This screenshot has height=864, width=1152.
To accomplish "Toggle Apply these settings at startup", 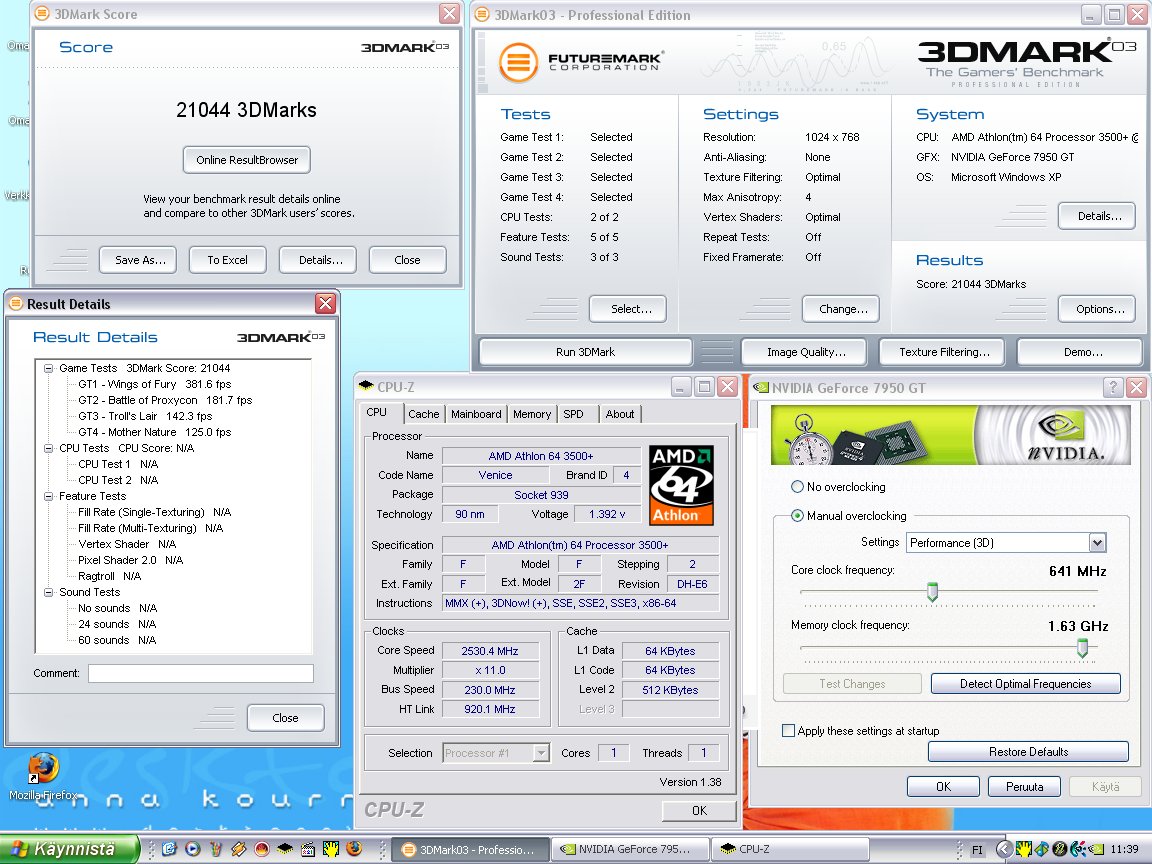I will (x=788, y=730).
